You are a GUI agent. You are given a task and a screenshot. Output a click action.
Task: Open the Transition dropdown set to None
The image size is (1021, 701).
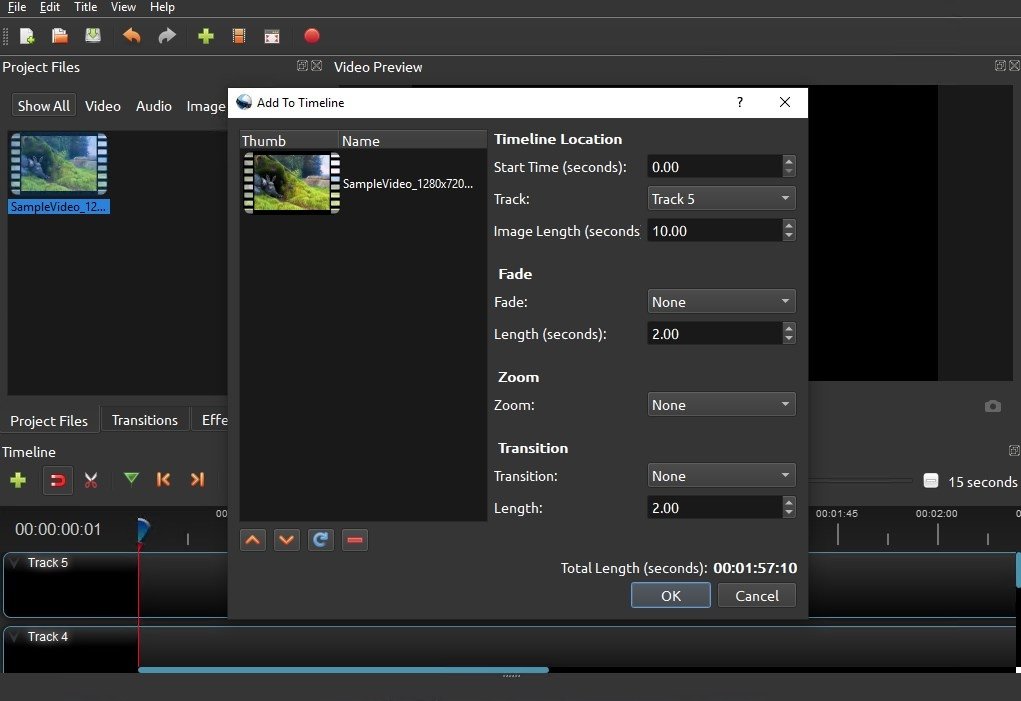point(721,476)
